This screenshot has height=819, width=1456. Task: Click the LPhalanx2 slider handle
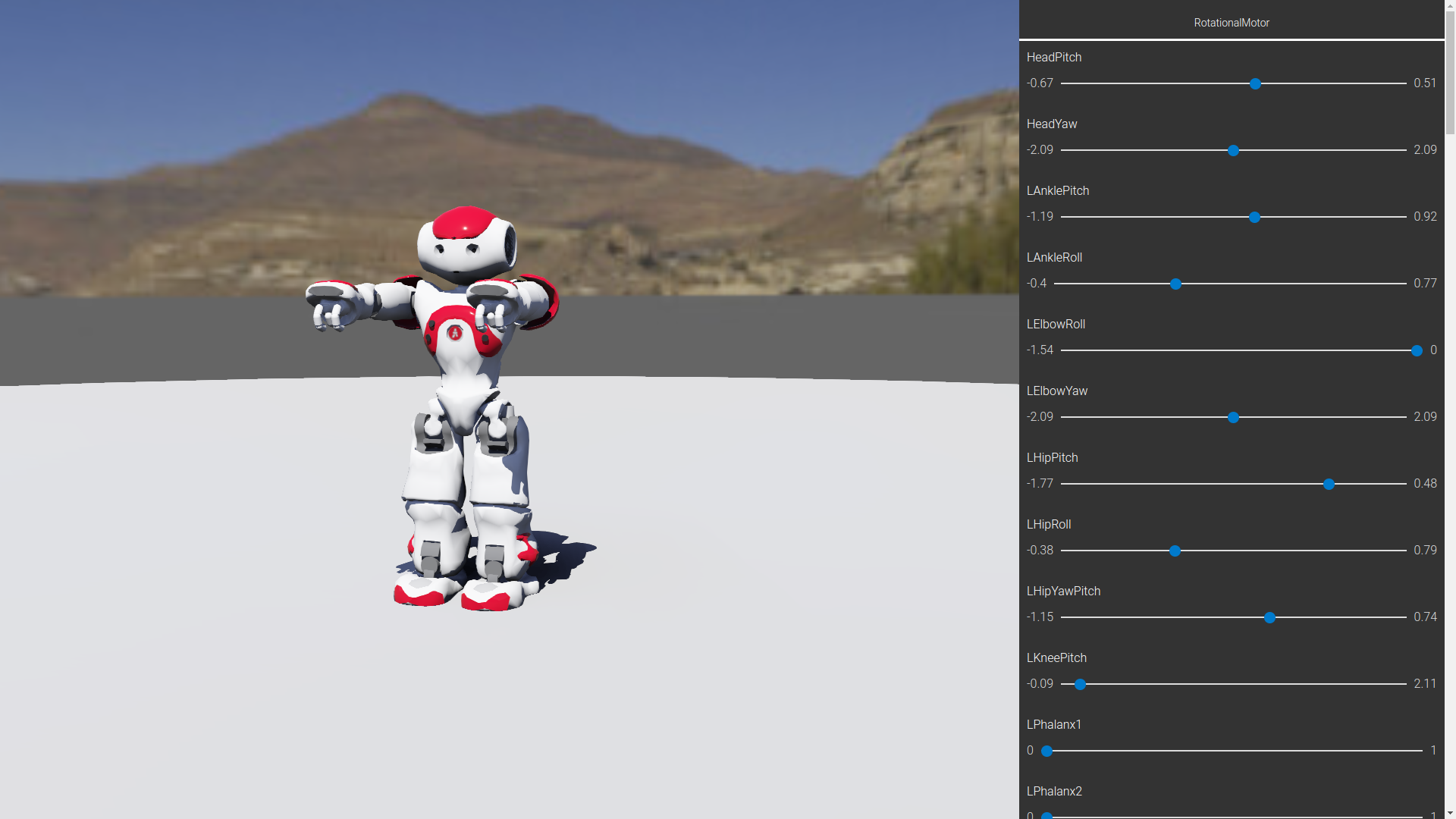pos(1046,817)
